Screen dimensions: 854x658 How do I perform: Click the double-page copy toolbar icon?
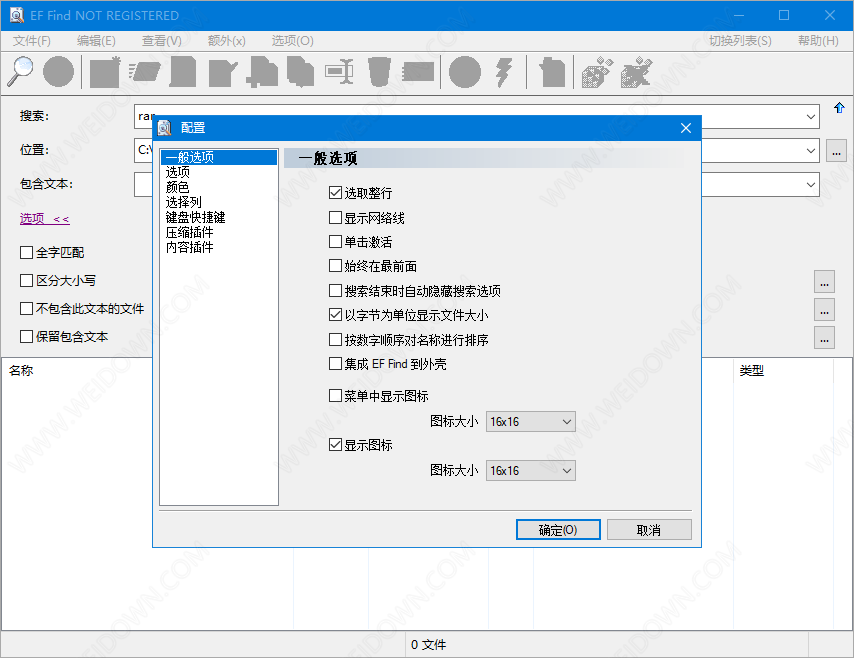(x=301, y=72)
